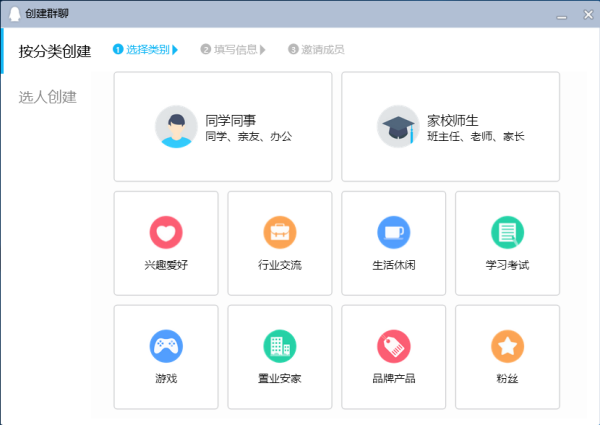Click the 班主任、老师、家长 description text
The width and height of the screenshot is (600, 425).
475,136
